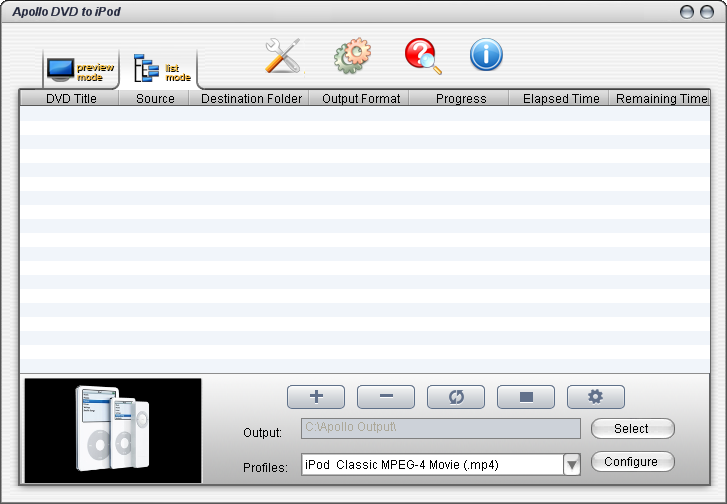This screenshot has height=504, width=727.
Task: Switch to list mode tab
Action: click(x=161, y=69)
